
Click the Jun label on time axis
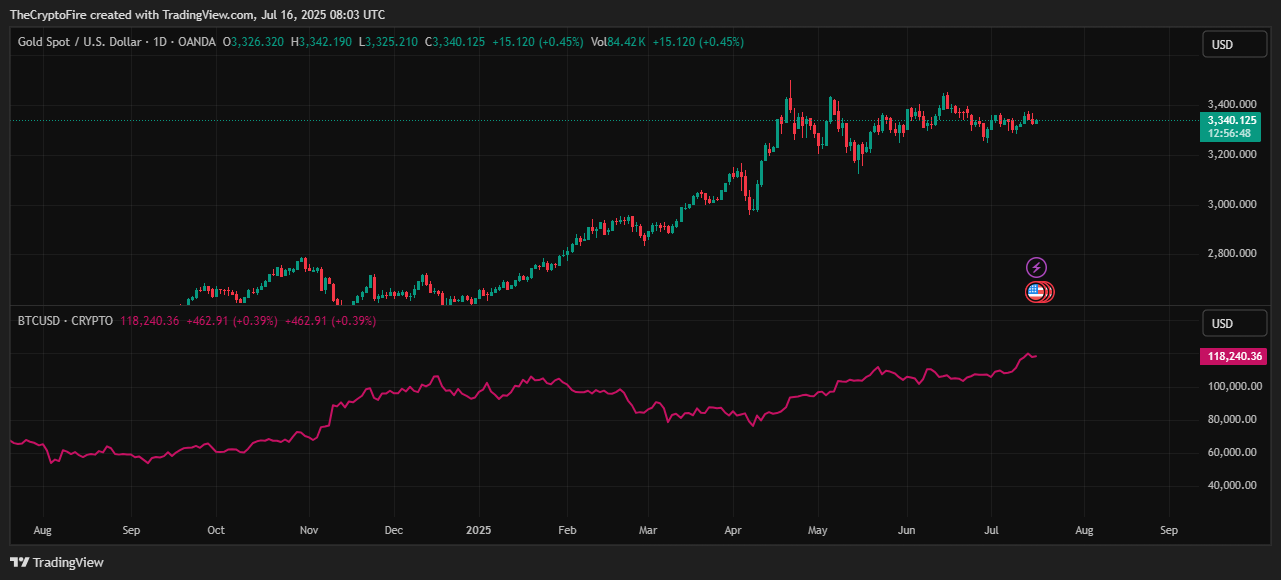pos(907,529)
